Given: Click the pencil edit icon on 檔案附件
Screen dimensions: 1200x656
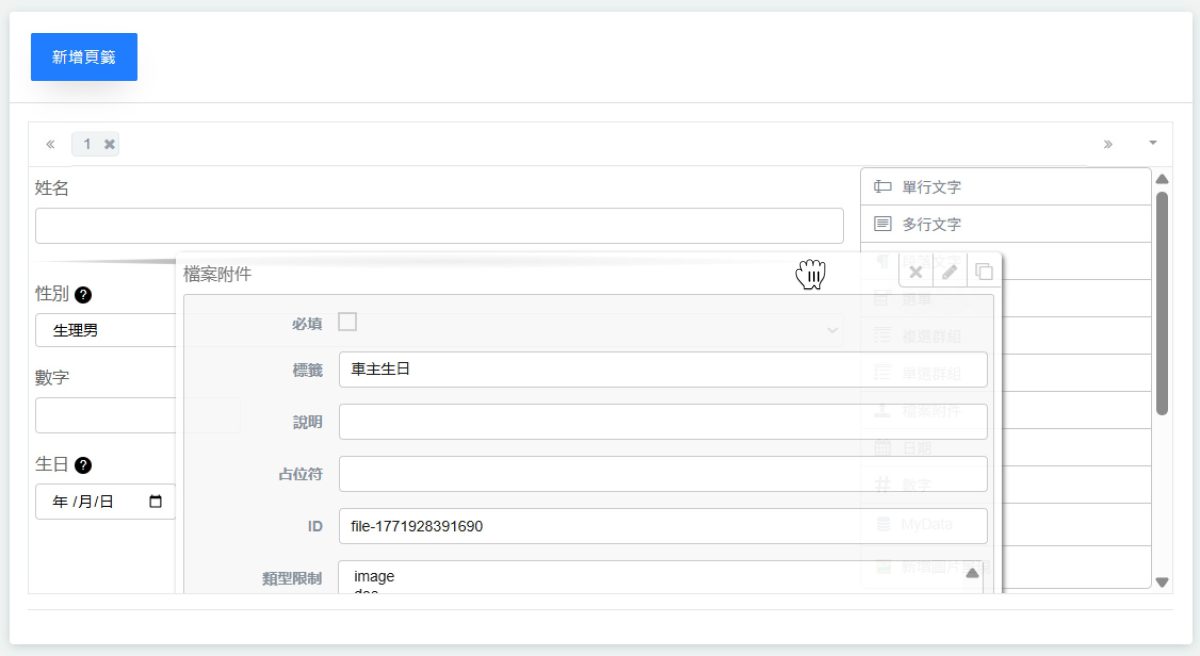Looking at the screenshot, I should (950, 272).
